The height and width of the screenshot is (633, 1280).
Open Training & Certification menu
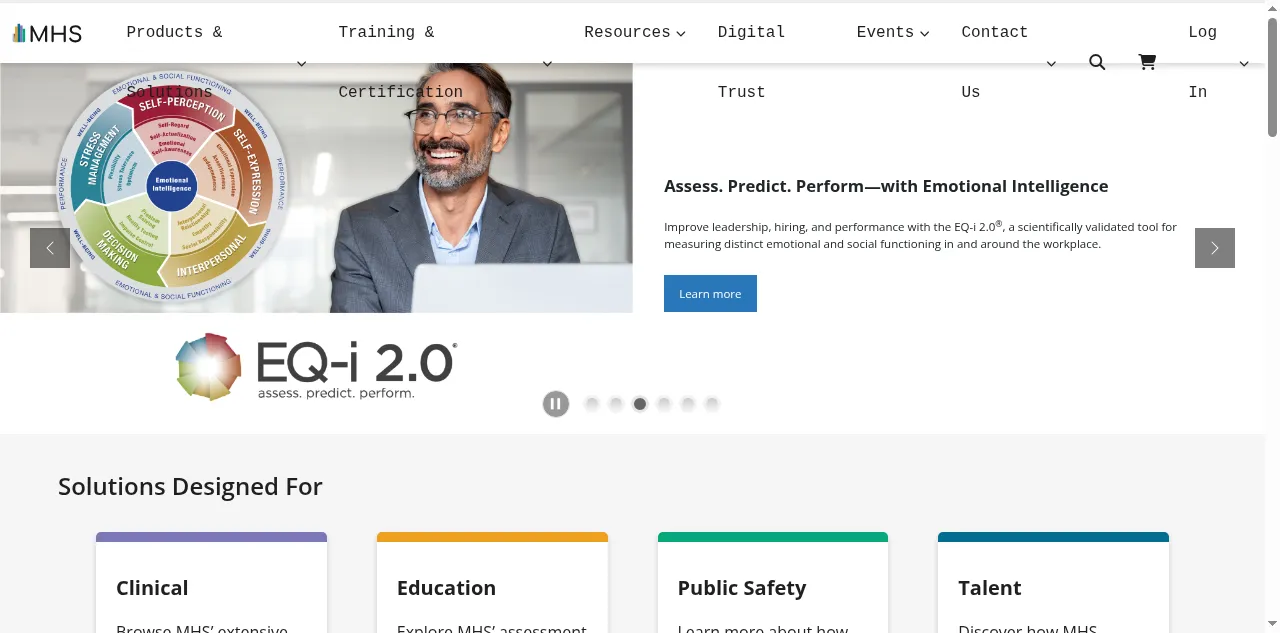400,62
